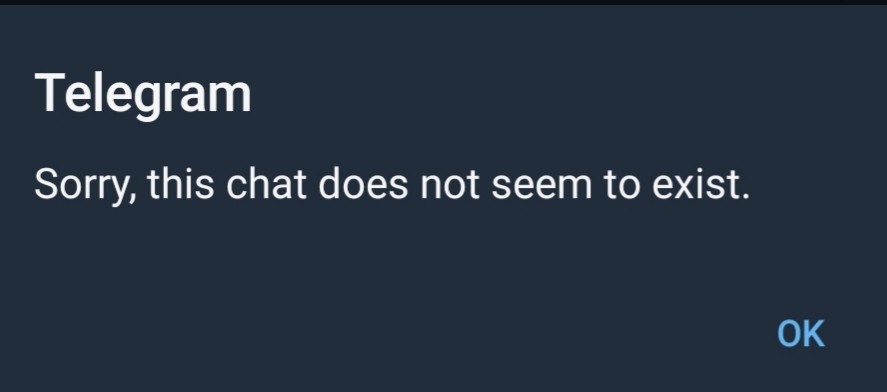Select the word 'this' in the message
Viewport: 887px width, 392px height.
pyautogui.click(x=180, y=184)
